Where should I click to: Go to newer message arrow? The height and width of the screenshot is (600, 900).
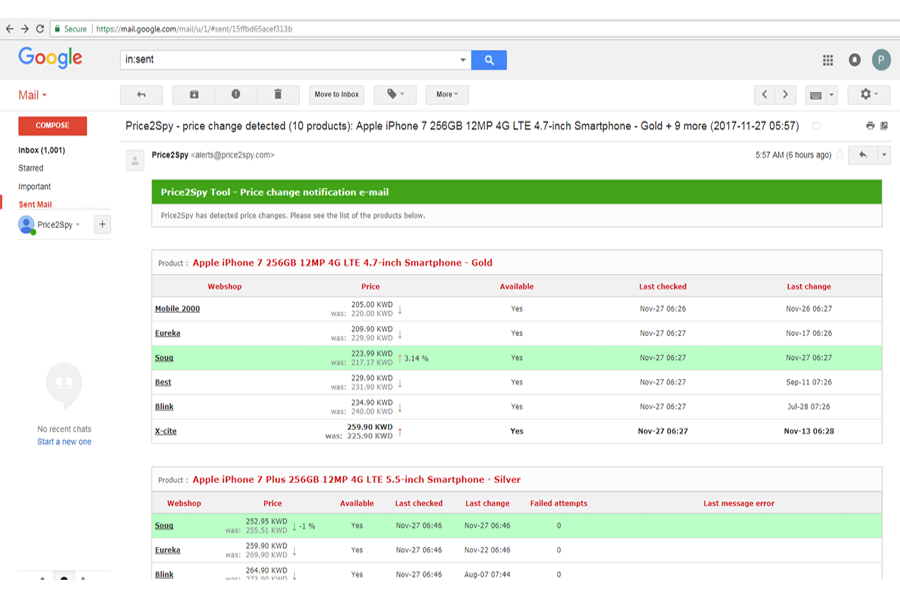(765, 95)
